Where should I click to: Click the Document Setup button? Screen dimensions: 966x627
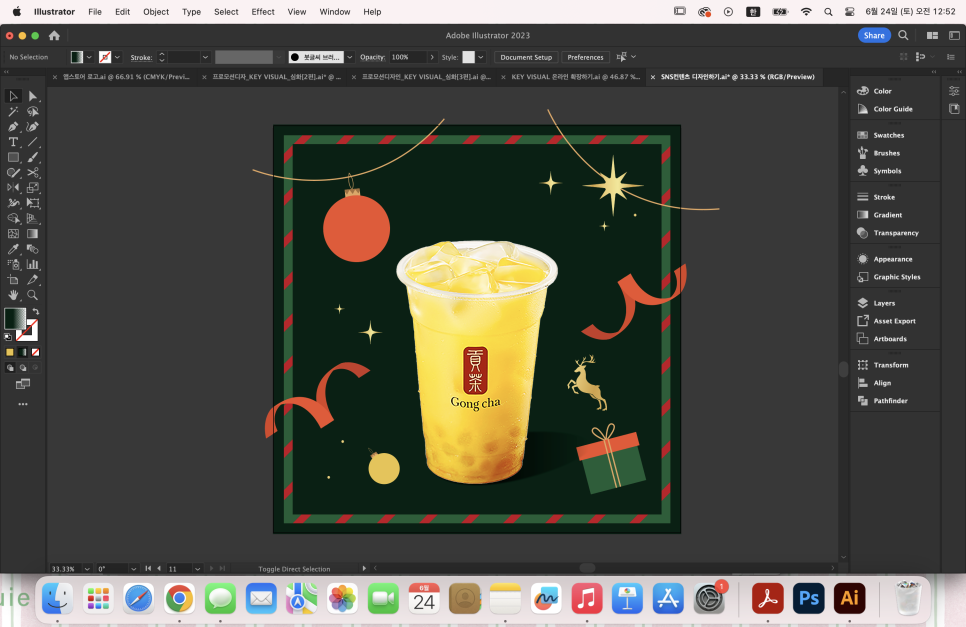click(x=526, y=57)
